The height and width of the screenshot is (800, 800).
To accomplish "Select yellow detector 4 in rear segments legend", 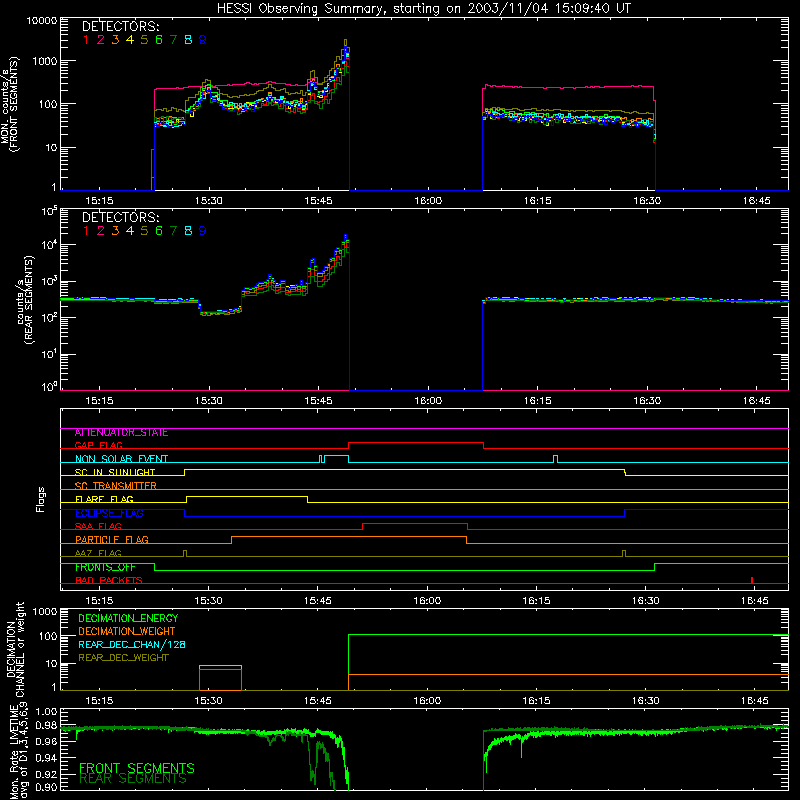I will (x=130, y=231).
